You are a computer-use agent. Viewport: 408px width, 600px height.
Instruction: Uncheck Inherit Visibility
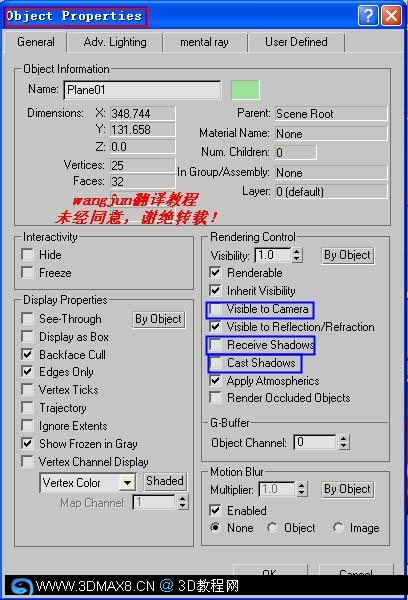coord(215,290)
